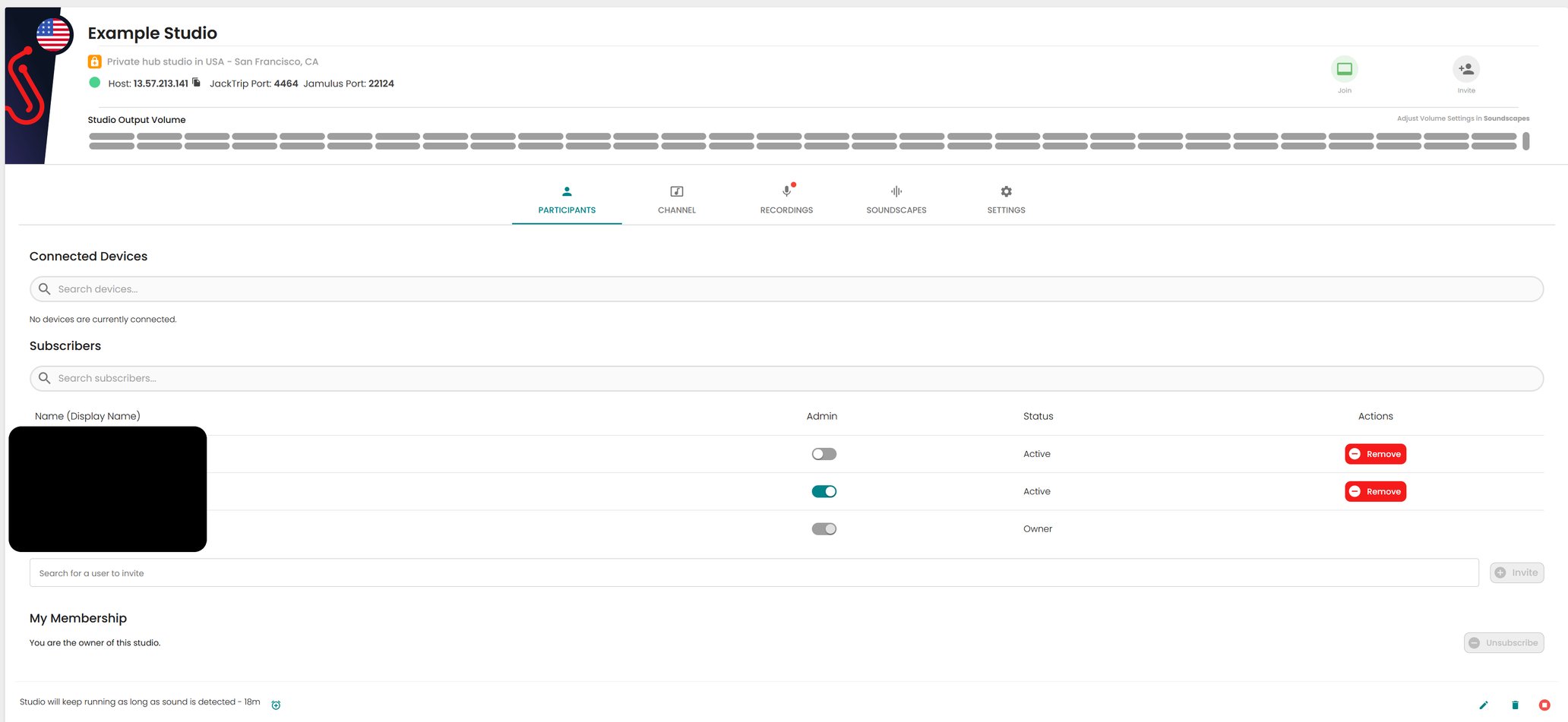This screenshot has height=722, width=1568.
Task: Click the pencil edit studio icon
Action: click(x=1483, y=705)
